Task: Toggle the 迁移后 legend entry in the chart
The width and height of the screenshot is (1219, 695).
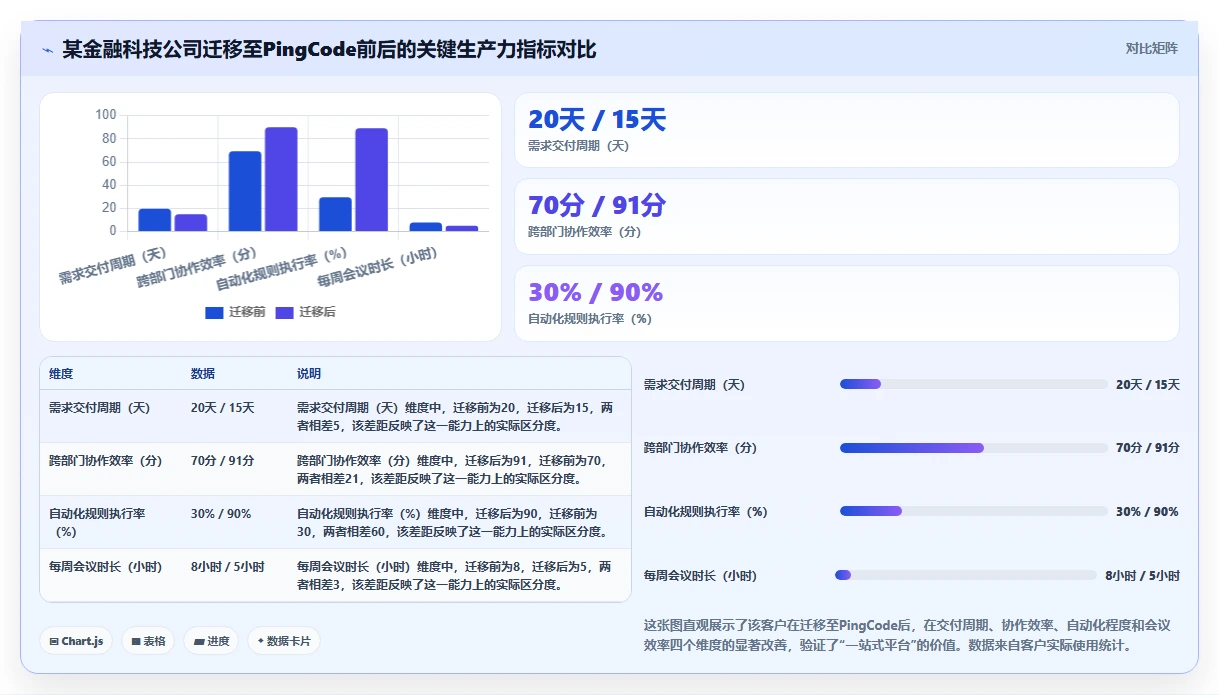Action: click(x=306, y=312)
